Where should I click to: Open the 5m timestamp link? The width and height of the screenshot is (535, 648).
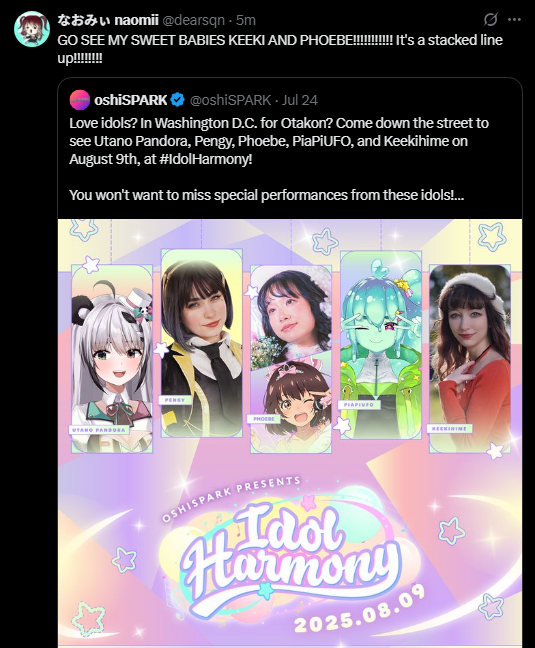click(246, 20)
